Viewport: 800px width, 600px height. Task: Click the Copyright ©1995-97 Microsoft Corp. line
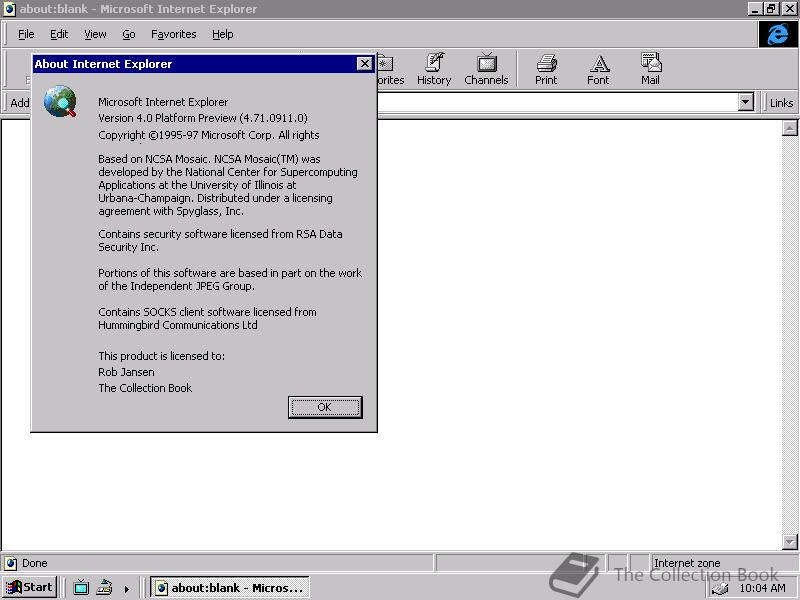209,135
